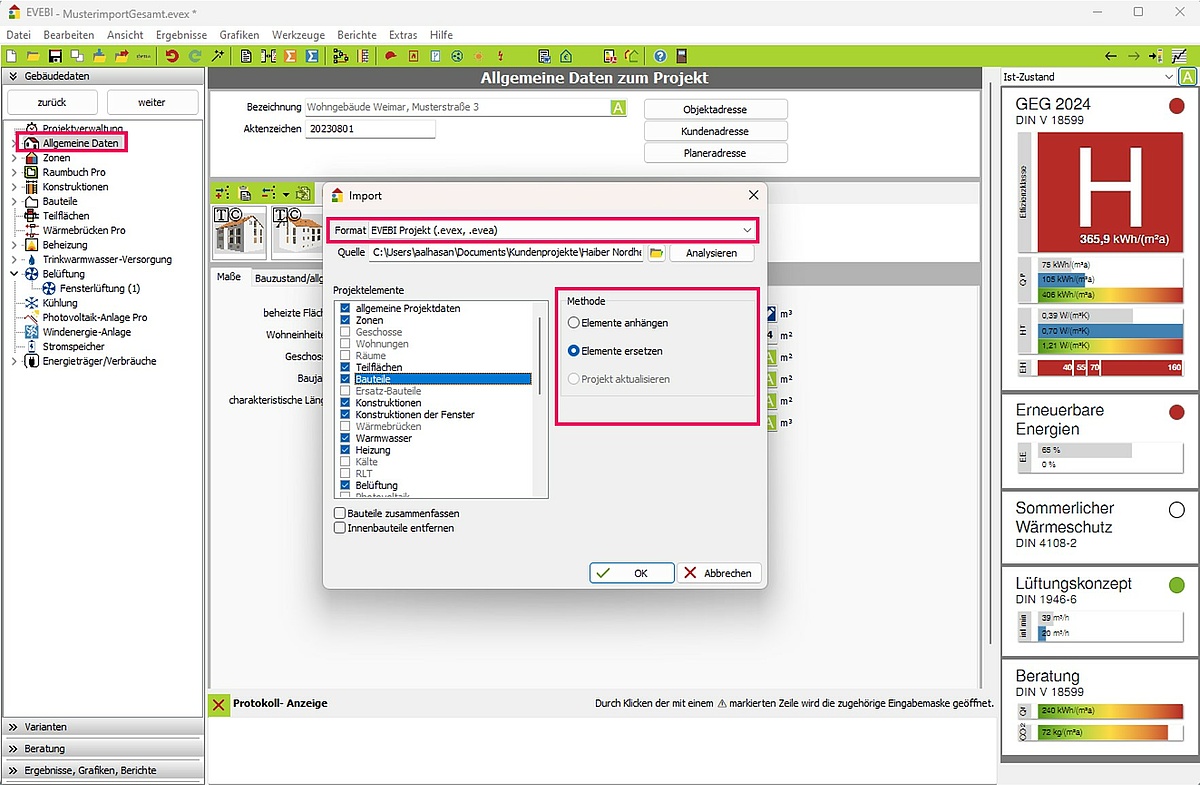Image resolution: width=1200 pixels, height=785 pixels.
Task: Click the blue sigma icon in the toolbar
Action: (312, 56)
